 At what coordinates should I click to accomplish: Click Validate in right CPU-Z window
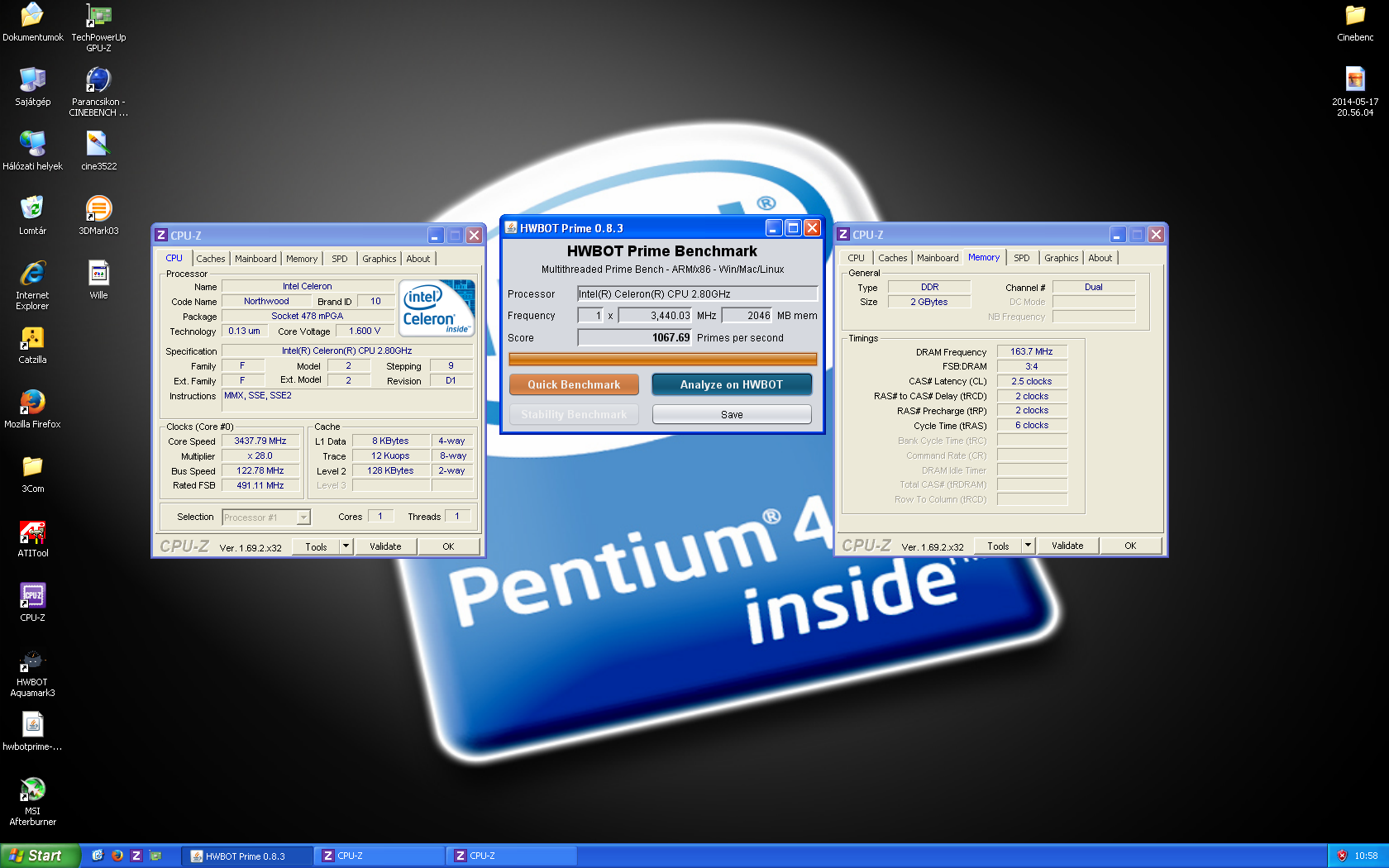click(1067, 546)
